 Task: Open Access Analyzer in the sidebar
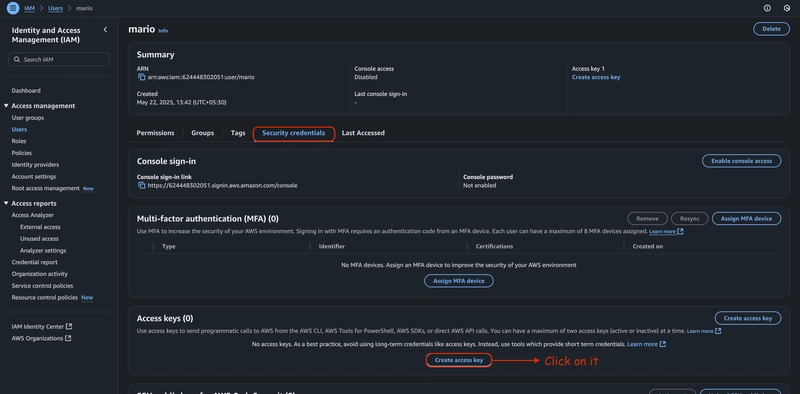click(33, 215)
